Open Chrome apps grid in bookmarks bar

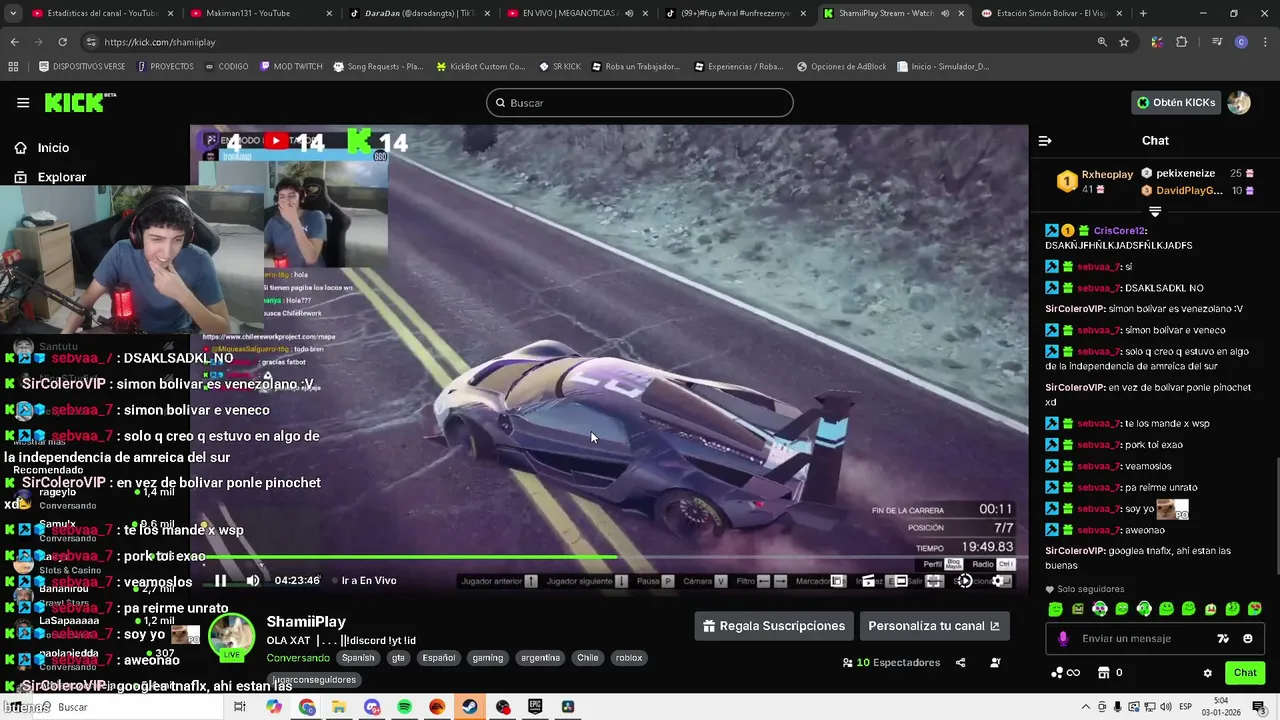[x=13, y=66]
